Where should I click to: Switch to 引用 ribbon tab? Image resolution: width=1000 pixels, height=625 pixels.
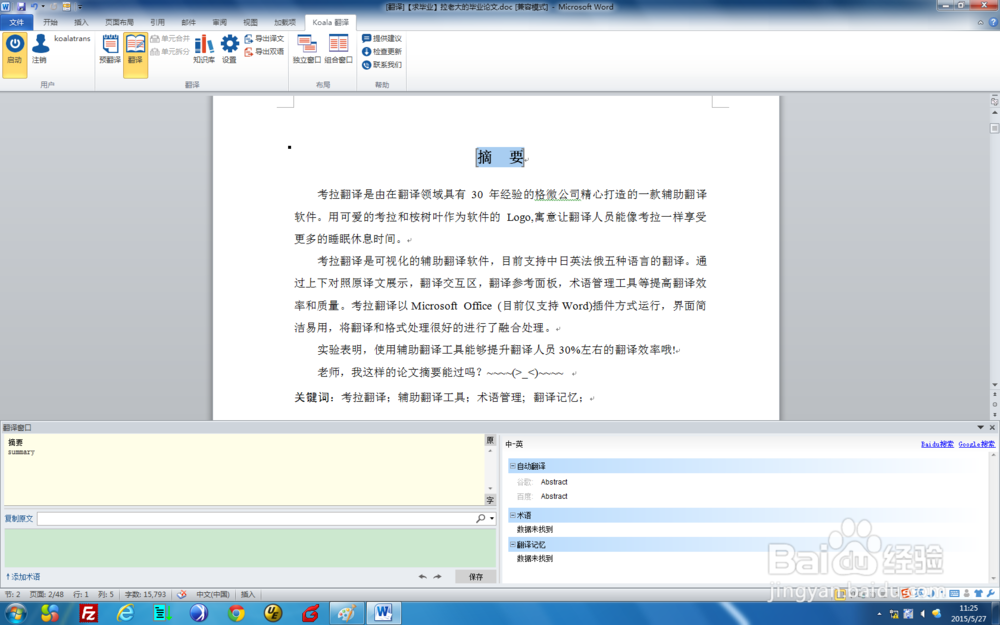click(158, 22)
